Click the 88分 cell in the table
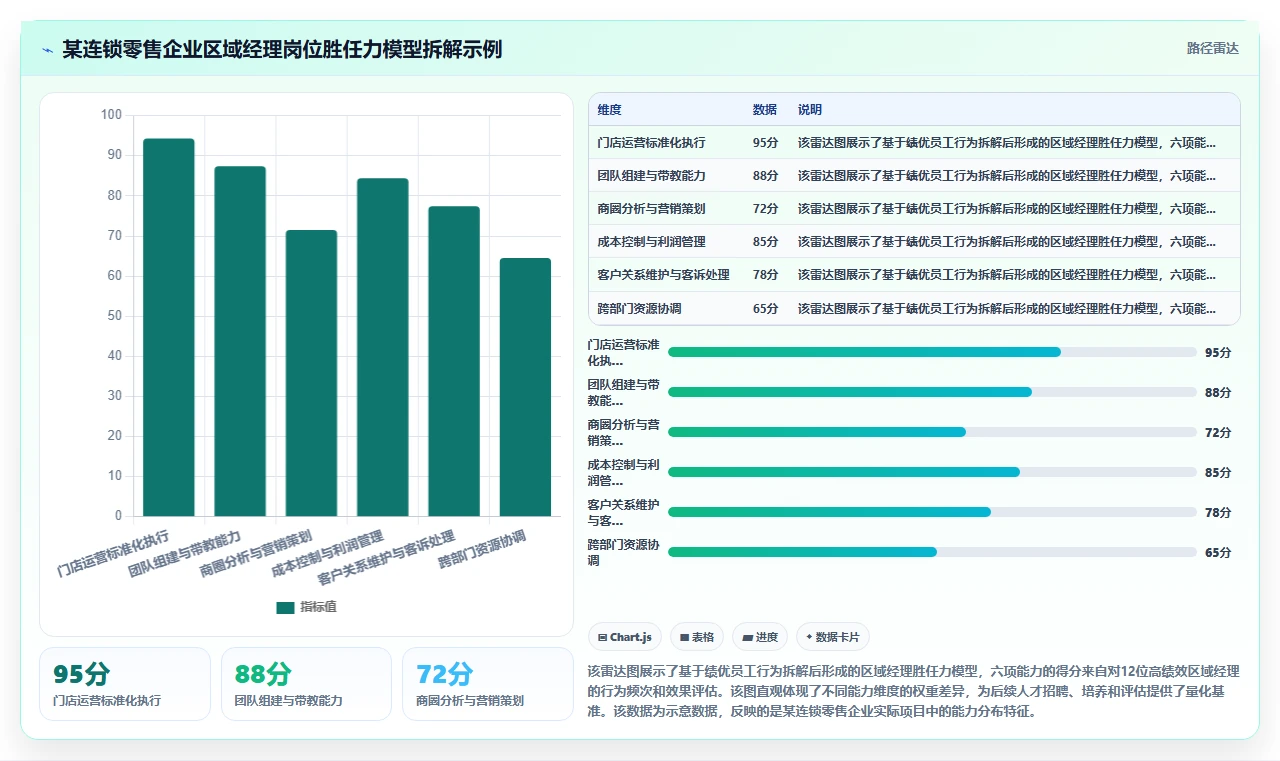 click(x=766, y=176)
